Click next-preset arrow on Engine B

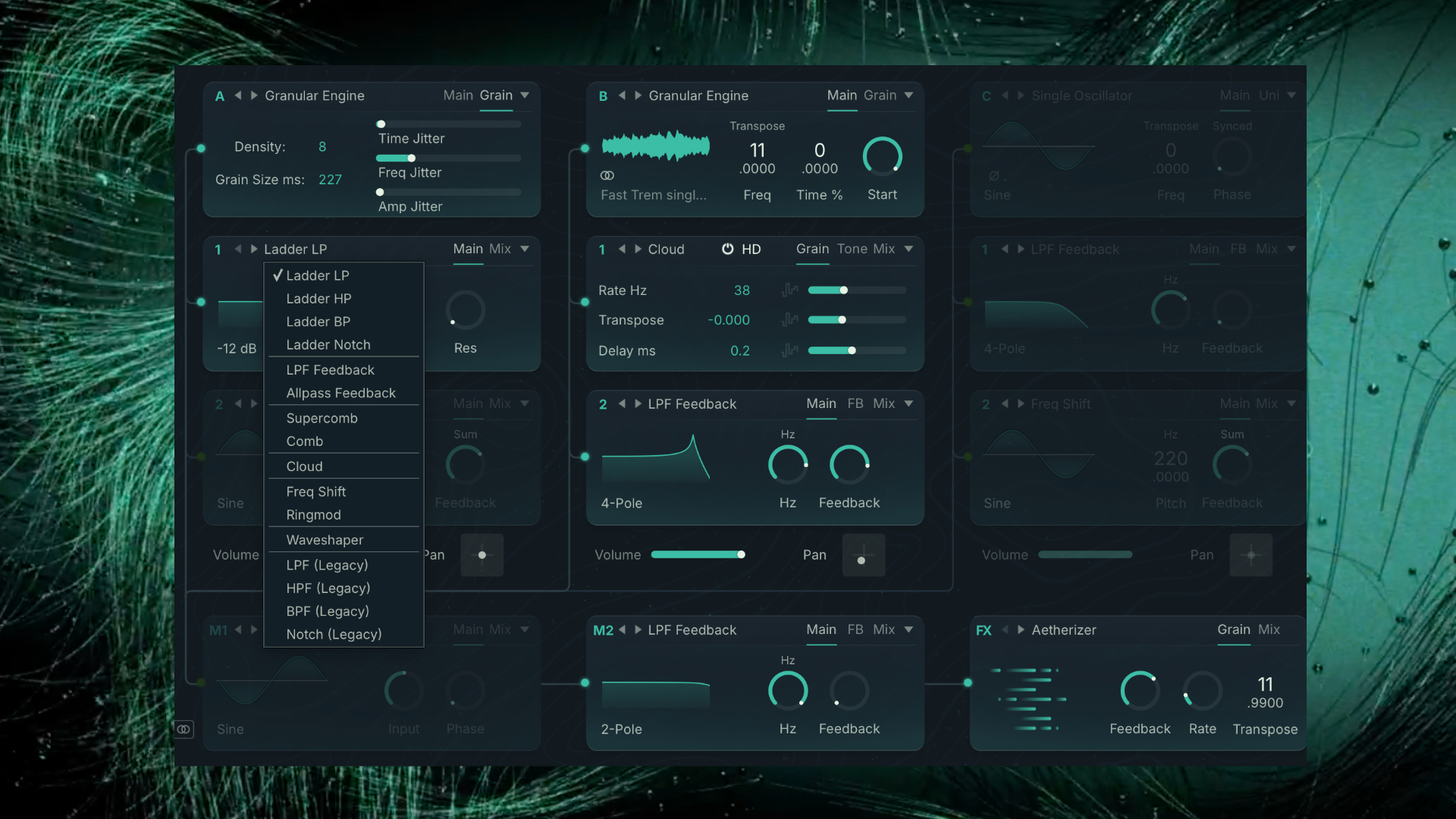click(x=639, y=96)
